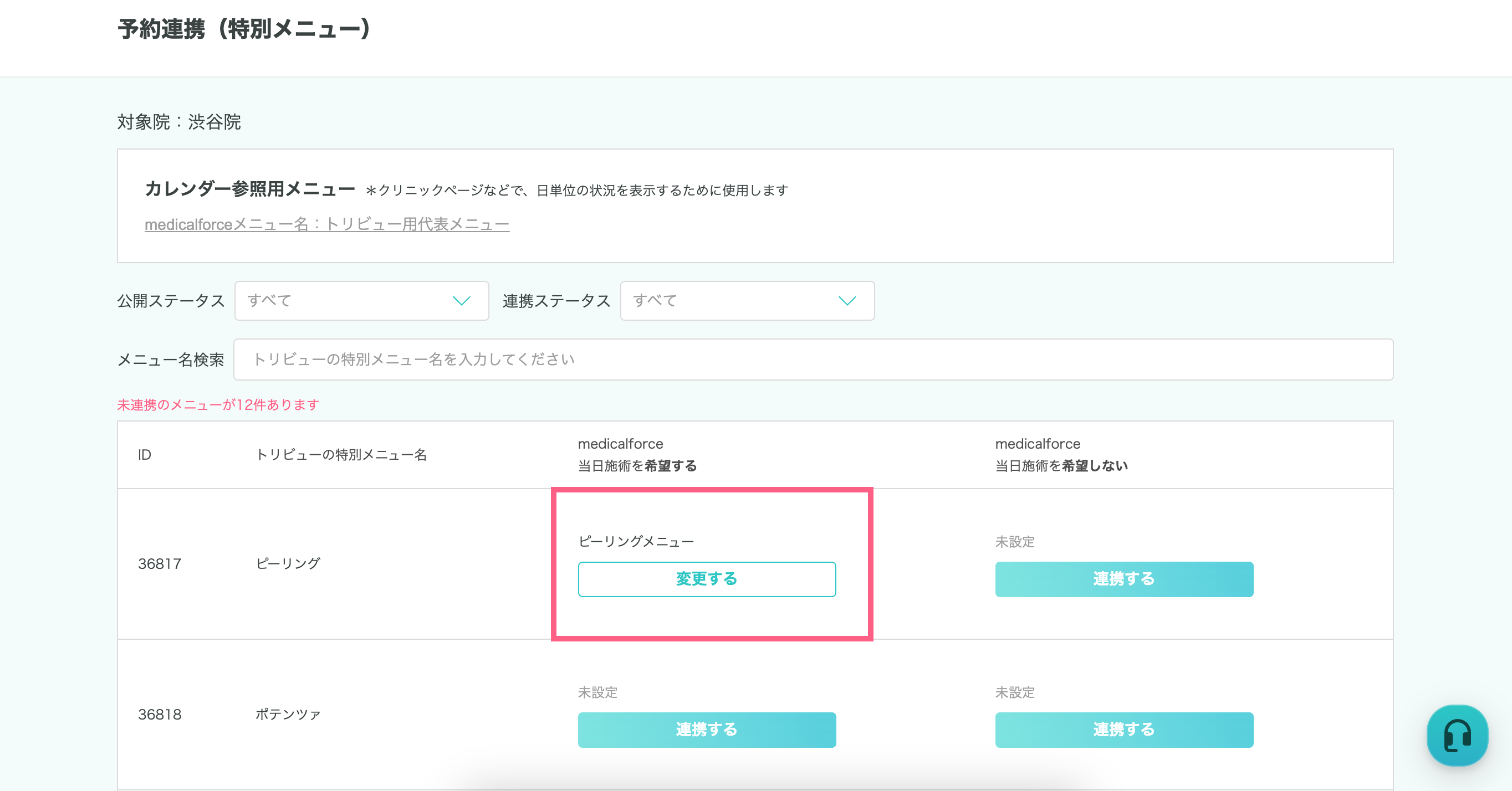The image size is (1512, 791).
Task: Click the トリビューの特別メニュー名 column header
Action: [x=341, y=455]
